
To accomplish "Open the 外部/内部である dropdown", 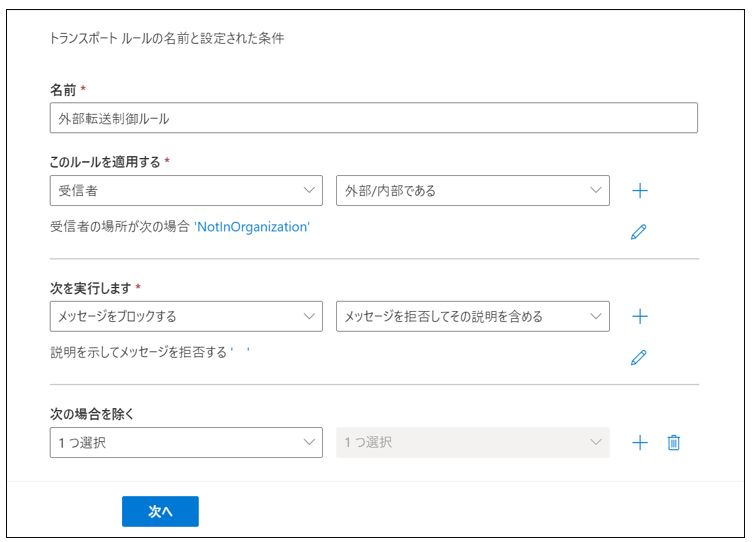I will click(473, 190).
